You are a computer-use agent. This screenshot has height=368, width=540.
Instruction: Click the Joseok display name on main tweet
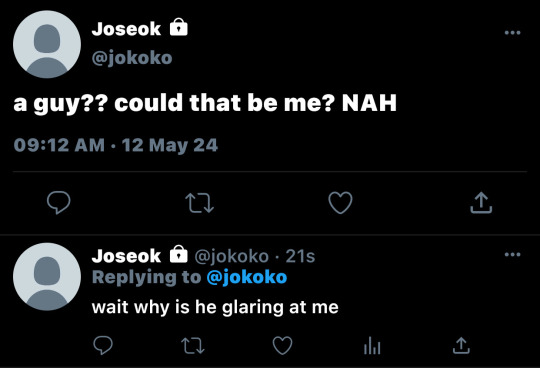tap(126, 29)
